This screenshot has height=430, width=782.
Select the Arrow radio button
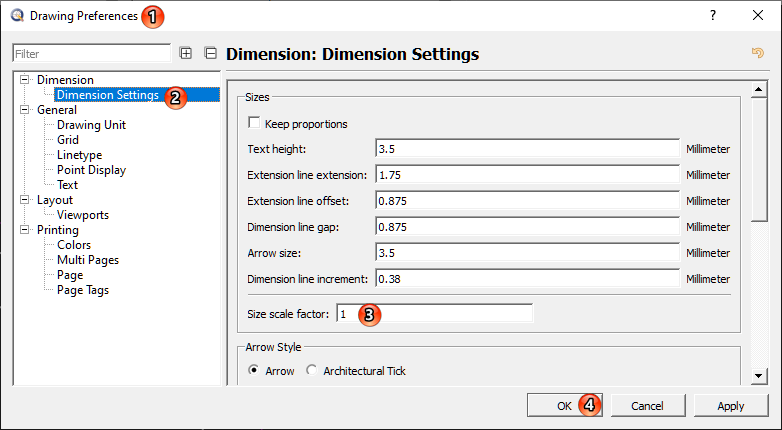[254, 371]
